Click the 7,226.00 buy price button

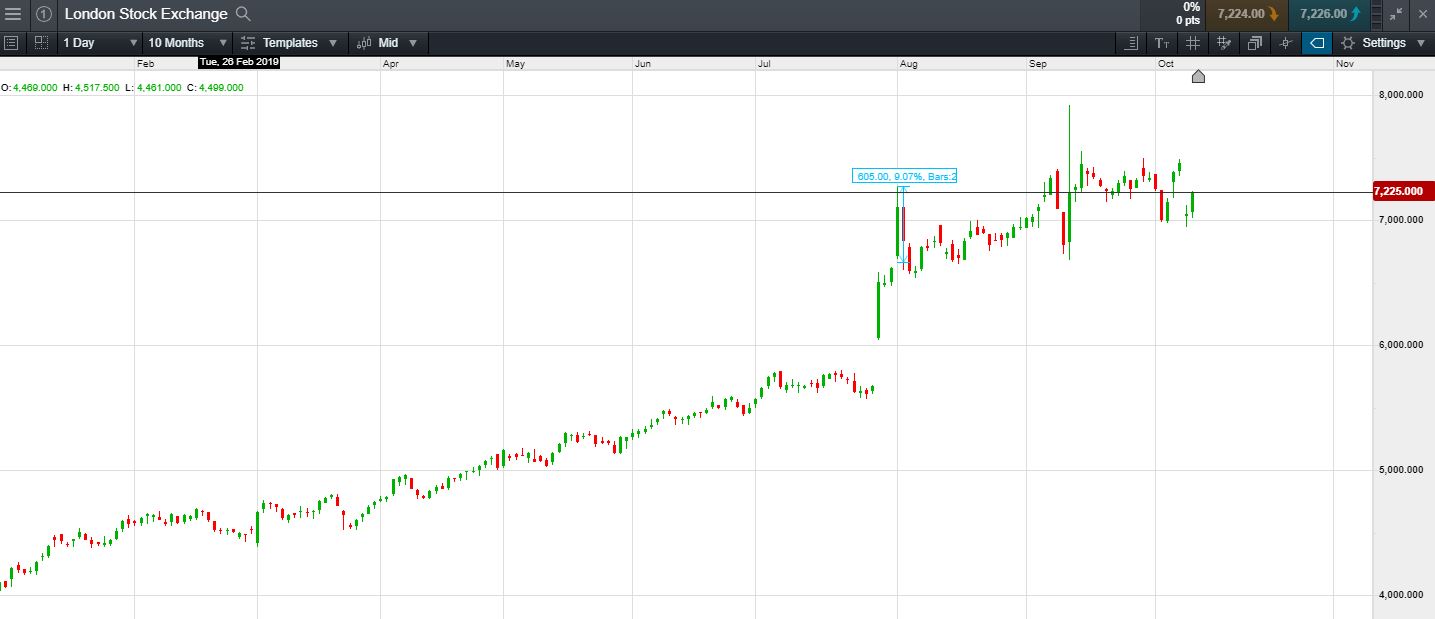point(1330,14)
